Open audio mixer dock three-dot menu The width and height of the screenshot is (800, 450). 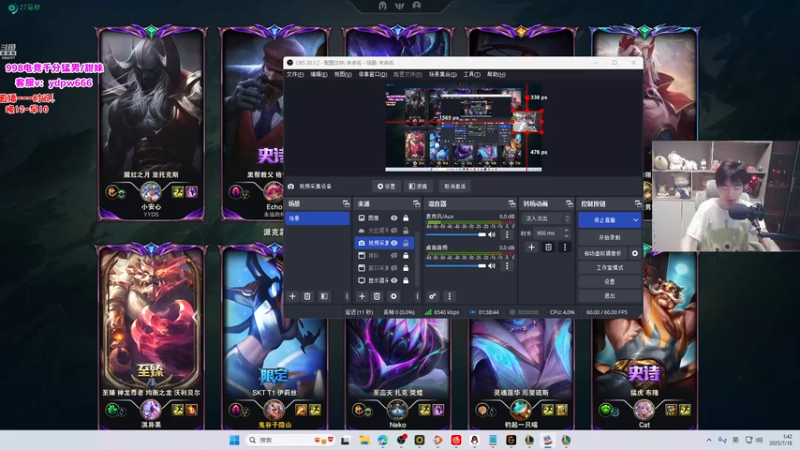pyautogui.click(x=449, y=296)
